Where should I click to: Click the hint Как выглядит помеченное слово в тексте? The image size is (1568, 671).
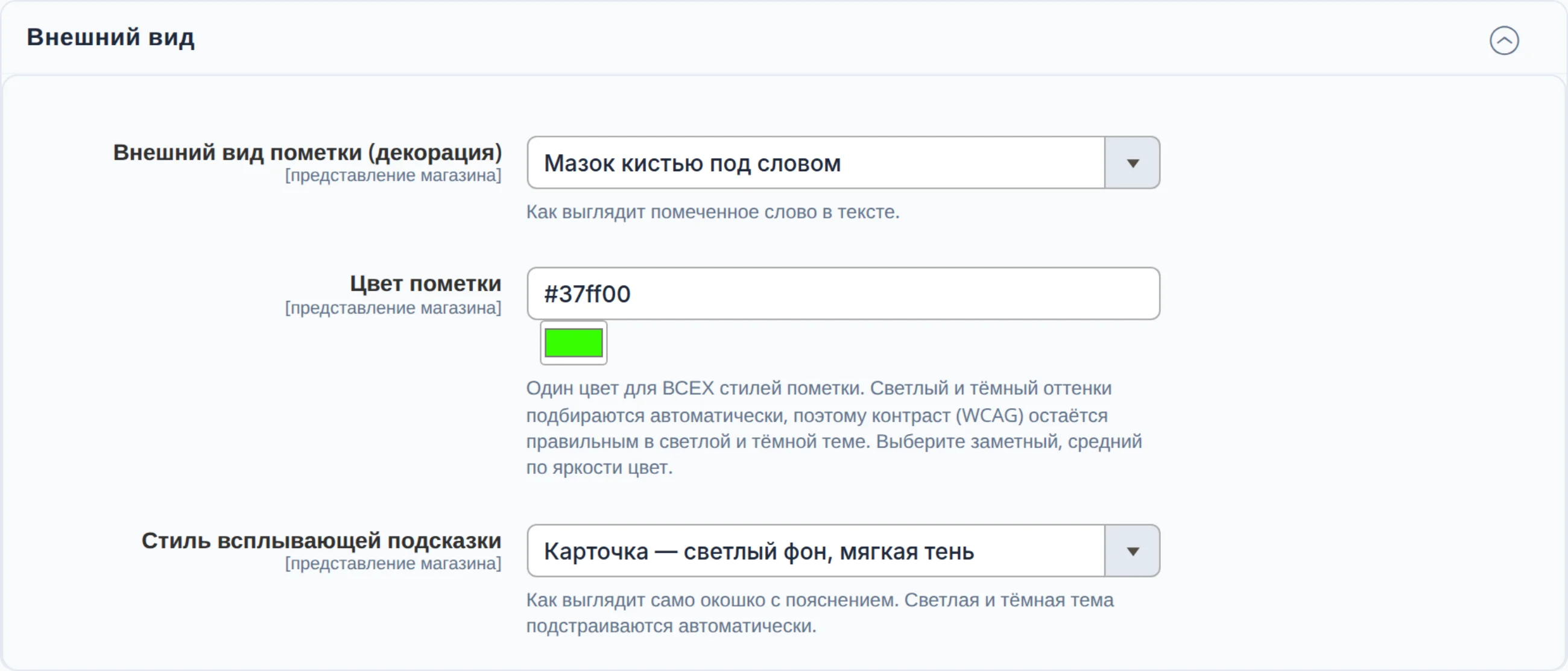pyautogui.click(x=713, y=212)
